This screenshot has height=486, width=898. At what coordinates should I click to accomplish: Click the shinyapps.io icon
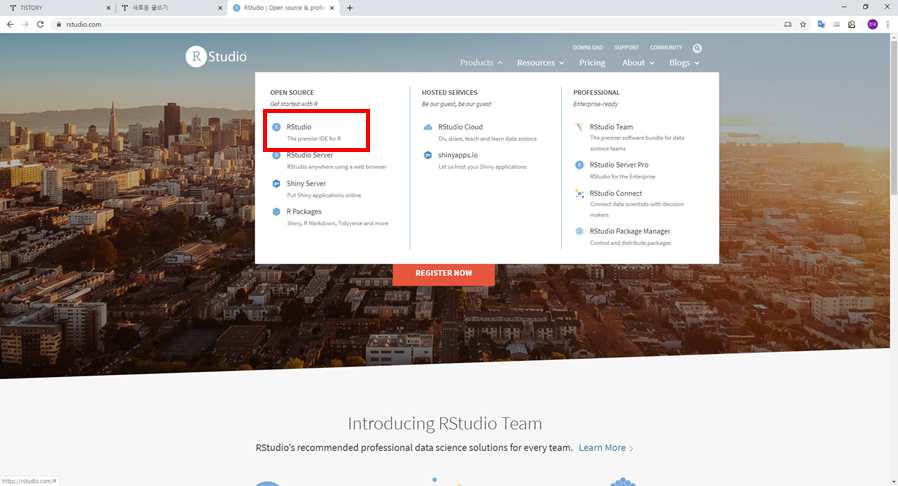tap(428, 155)
